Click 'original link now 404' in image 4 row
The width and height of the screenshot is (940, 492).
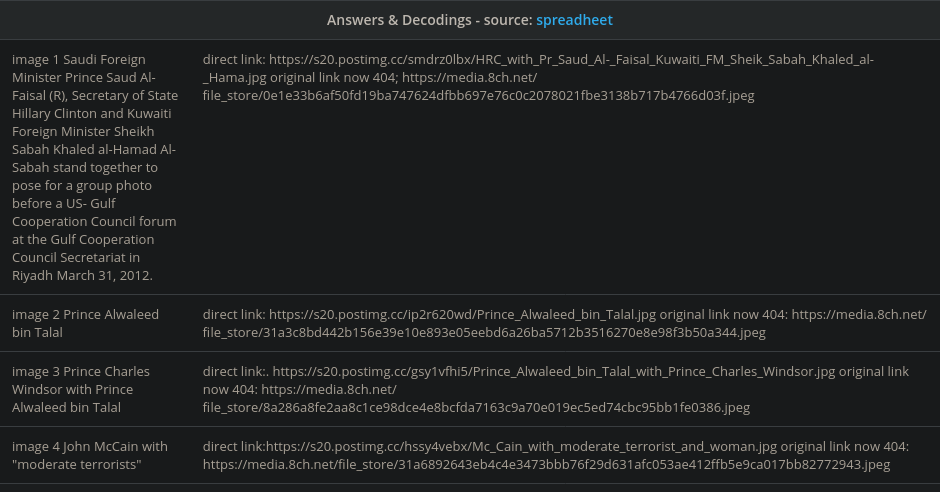click(x=850, y=447)
